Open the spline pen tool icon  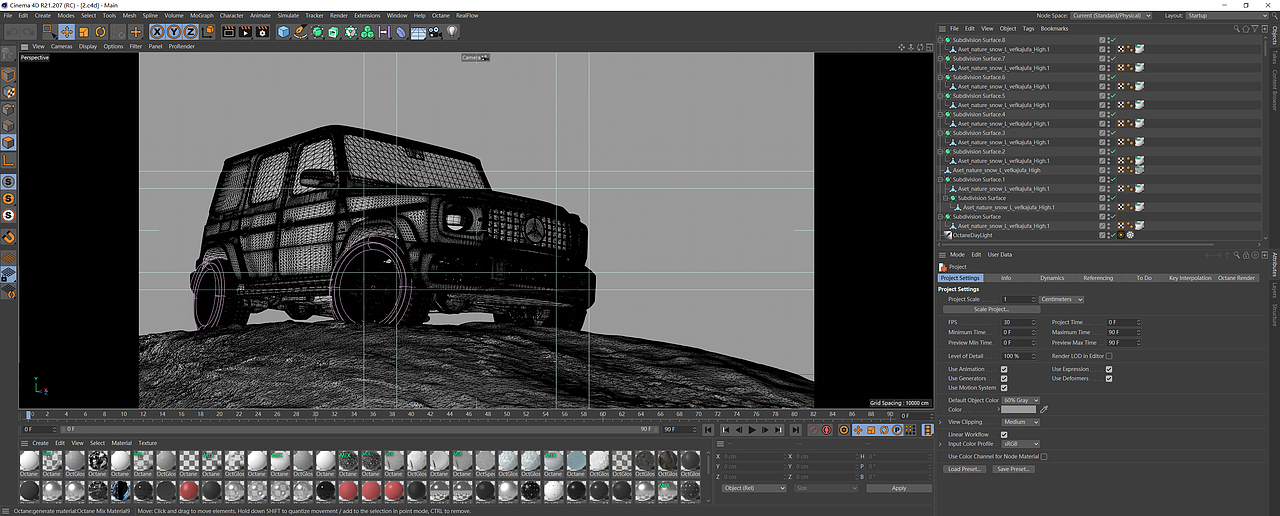click(300, 32)
